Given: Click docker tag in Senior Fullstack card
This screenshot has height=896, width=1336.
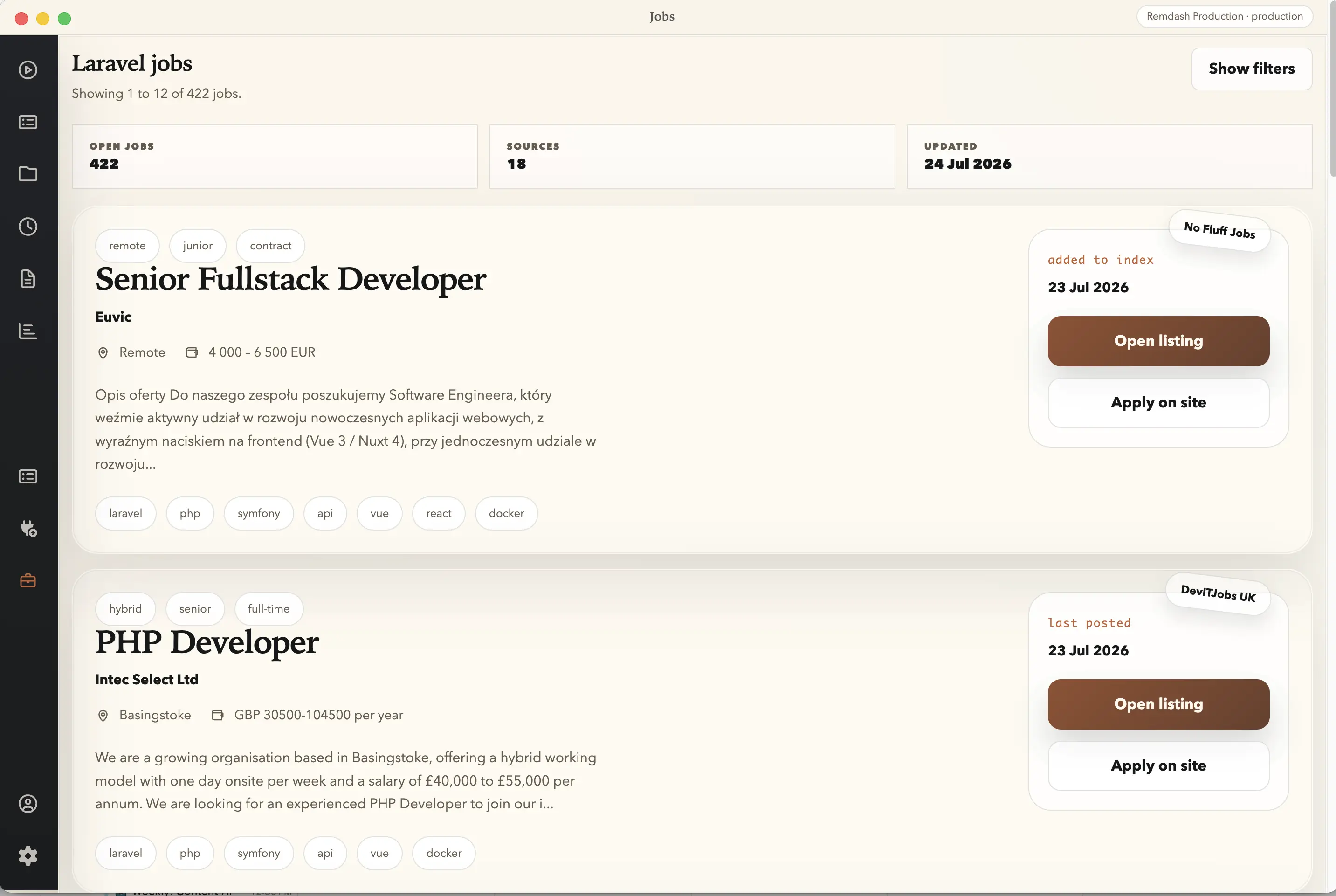Looking at the screenshot, I should [x=506, y=513].
